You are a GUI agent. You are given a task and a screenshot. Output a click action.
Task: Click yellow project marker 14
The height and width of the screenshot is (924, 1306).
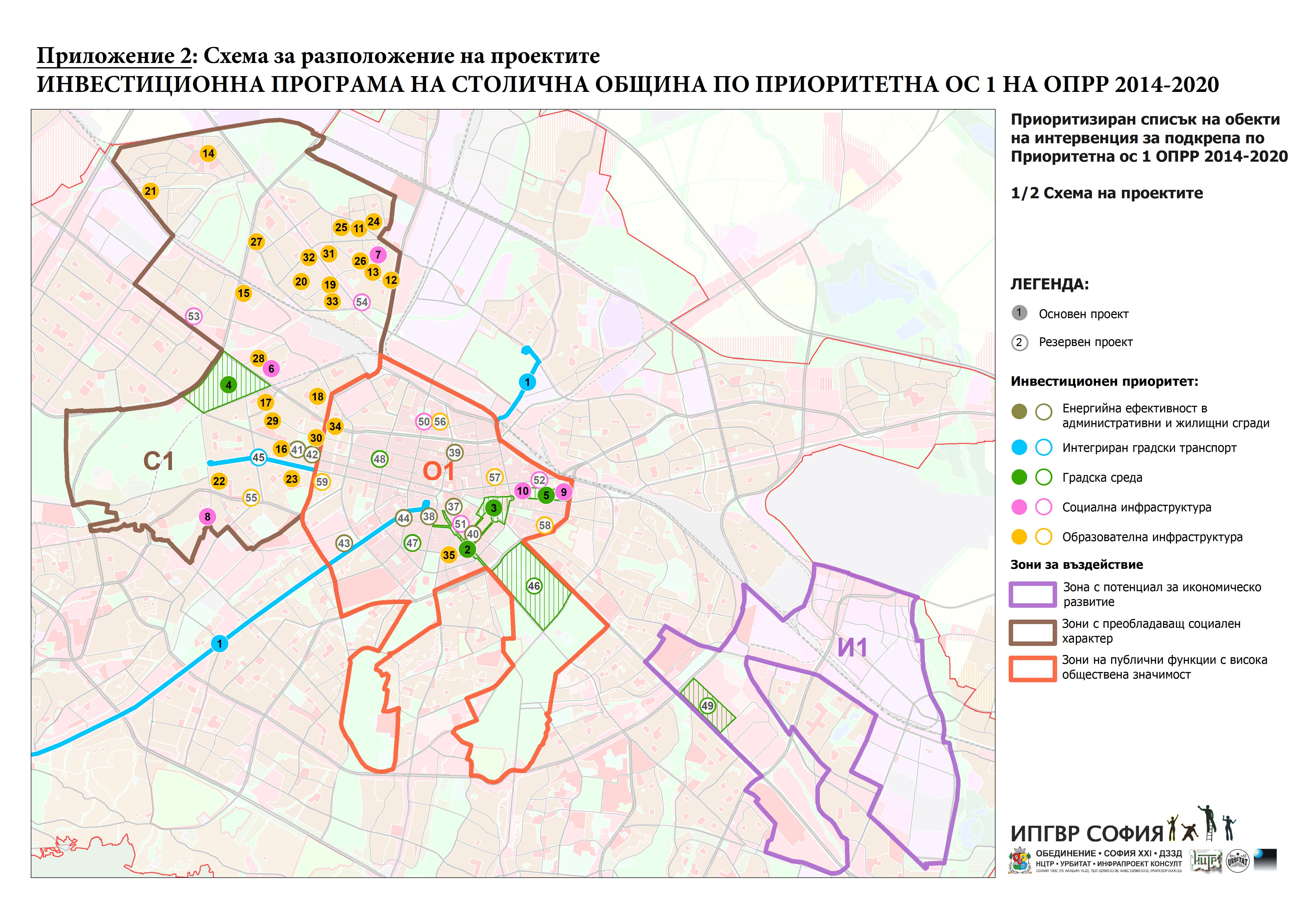click(208, 153)
